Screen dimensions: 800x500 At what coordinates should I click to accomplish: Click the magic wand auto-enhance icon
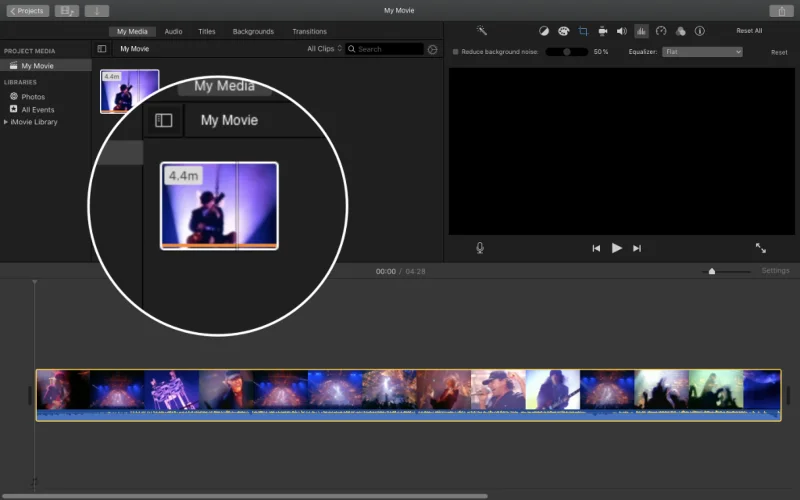[x=482, y=31]
